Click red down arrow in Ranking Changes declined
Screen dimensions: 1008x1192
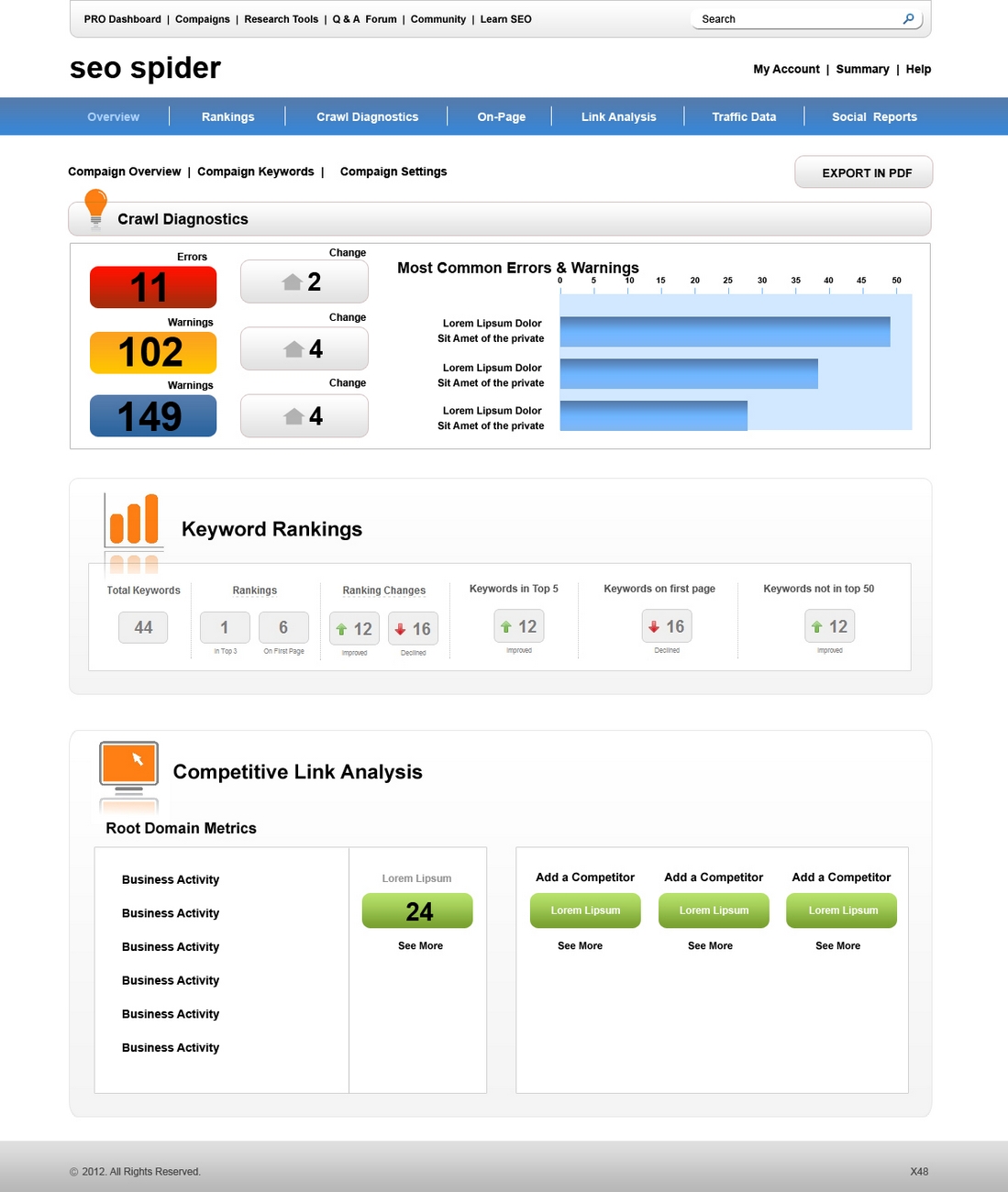point(400,629)
